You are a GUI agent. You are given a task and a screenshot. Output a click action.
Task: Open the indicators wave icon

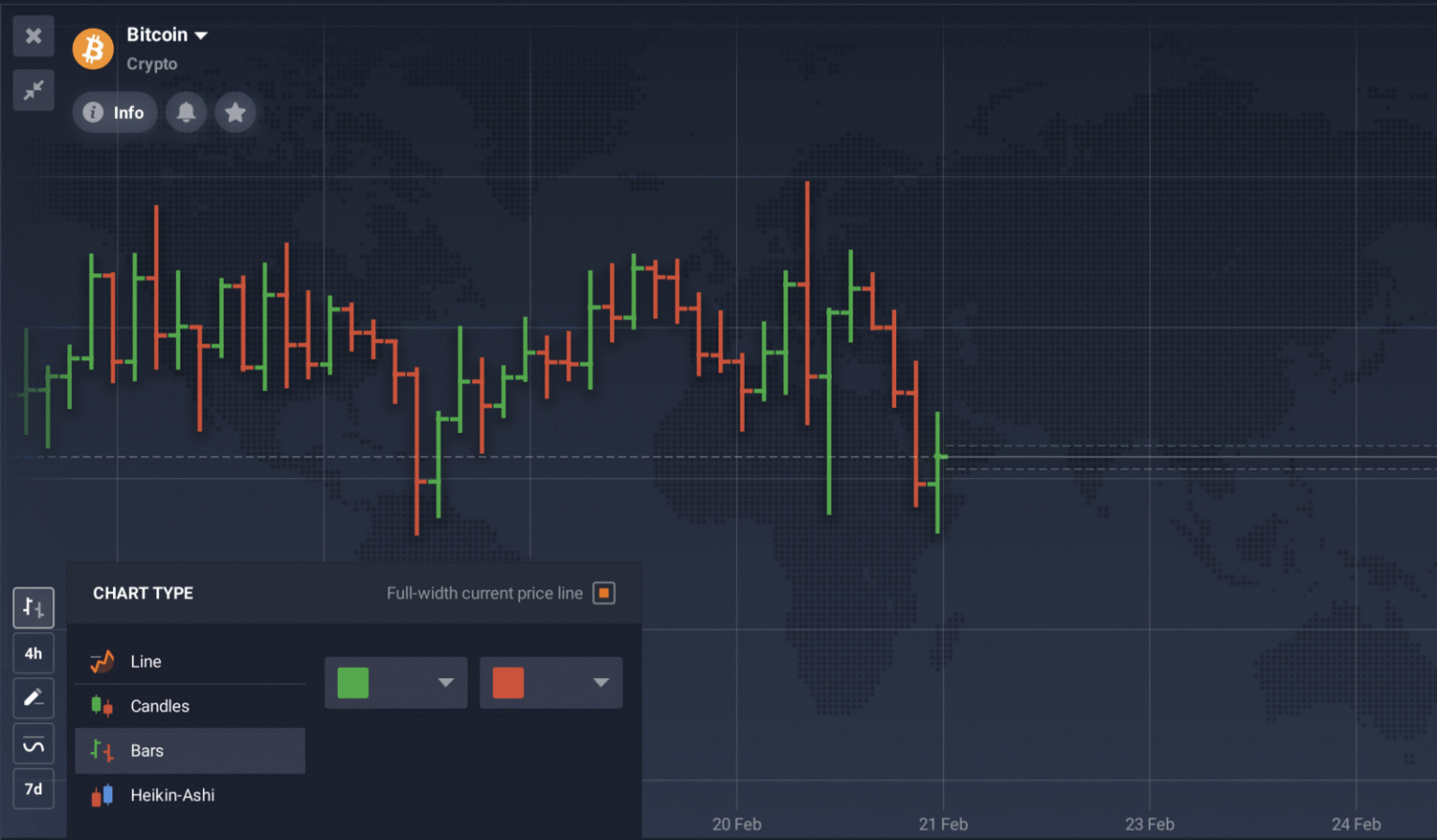coord(34,745)
